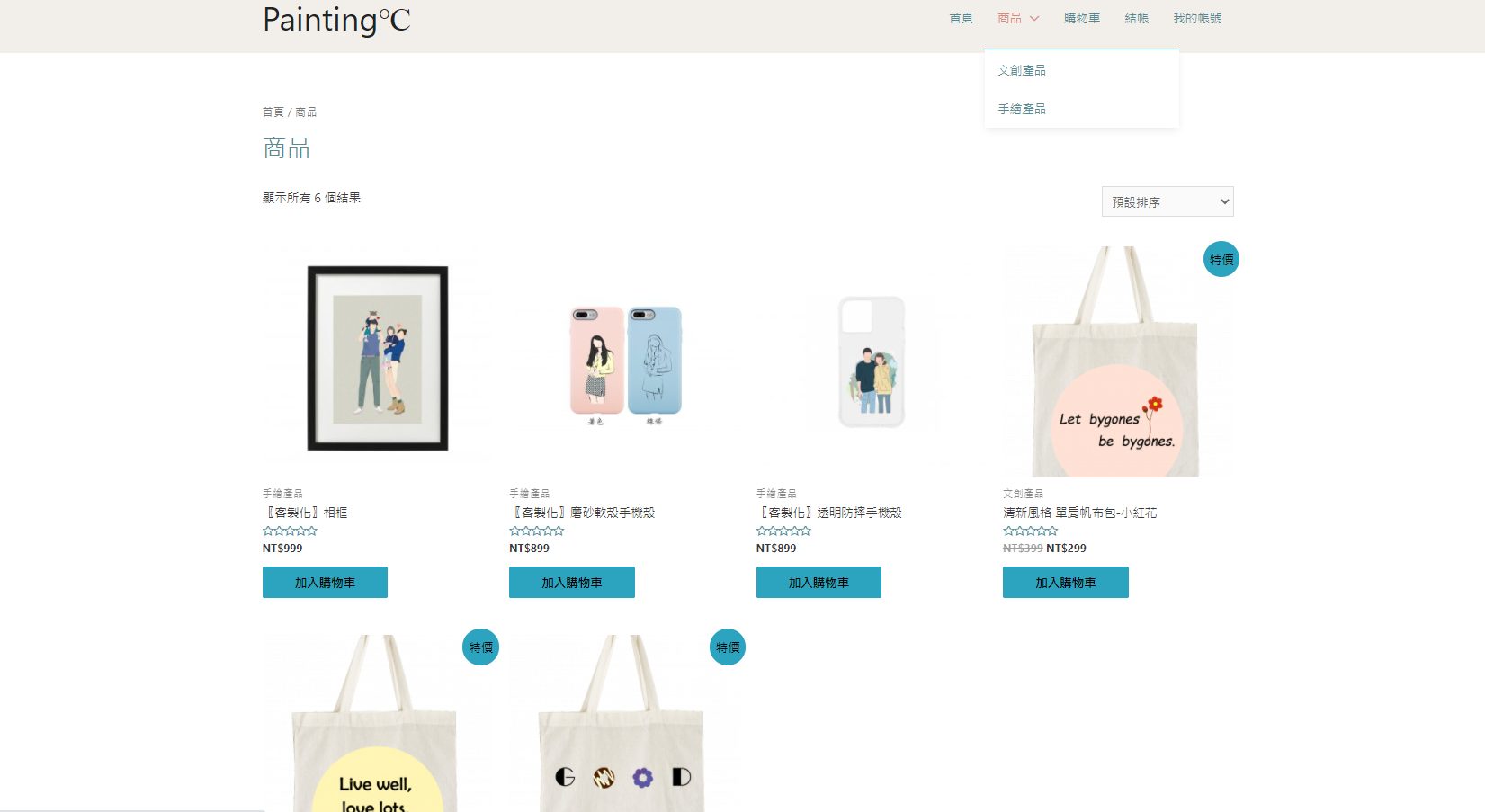Open the 預設排序 sorting dropdown
Viewport: 1485px width, 812px height.
point(1167,201)
